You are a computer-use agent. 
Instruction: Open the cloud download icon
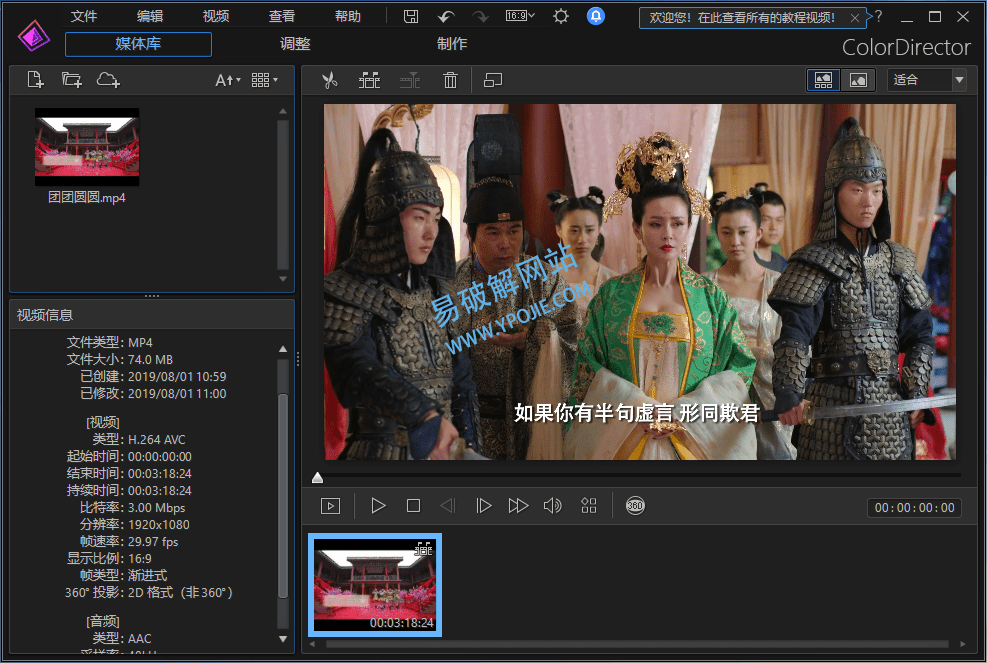(108, 80)
